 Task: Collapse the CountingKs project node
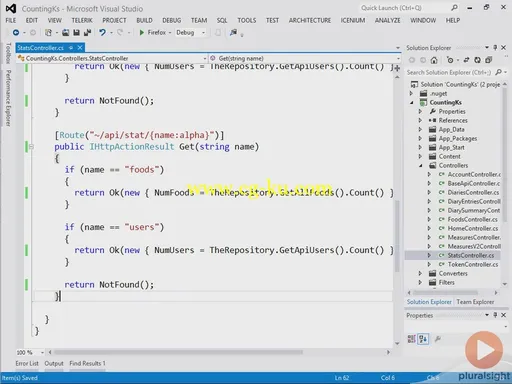coord(412,103)
